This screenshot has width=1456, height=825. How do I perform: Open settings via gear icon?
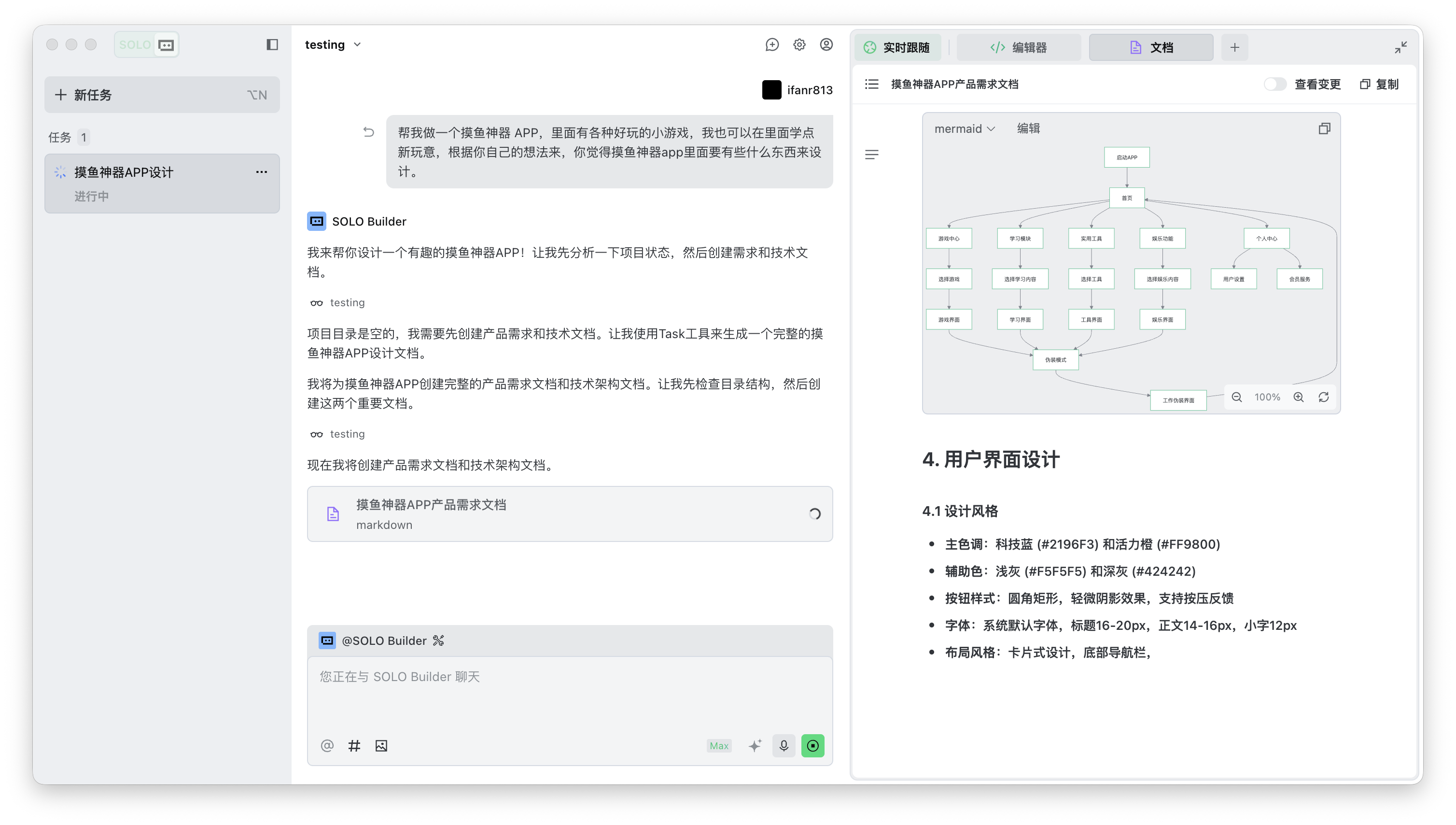[x=799, y=45]
